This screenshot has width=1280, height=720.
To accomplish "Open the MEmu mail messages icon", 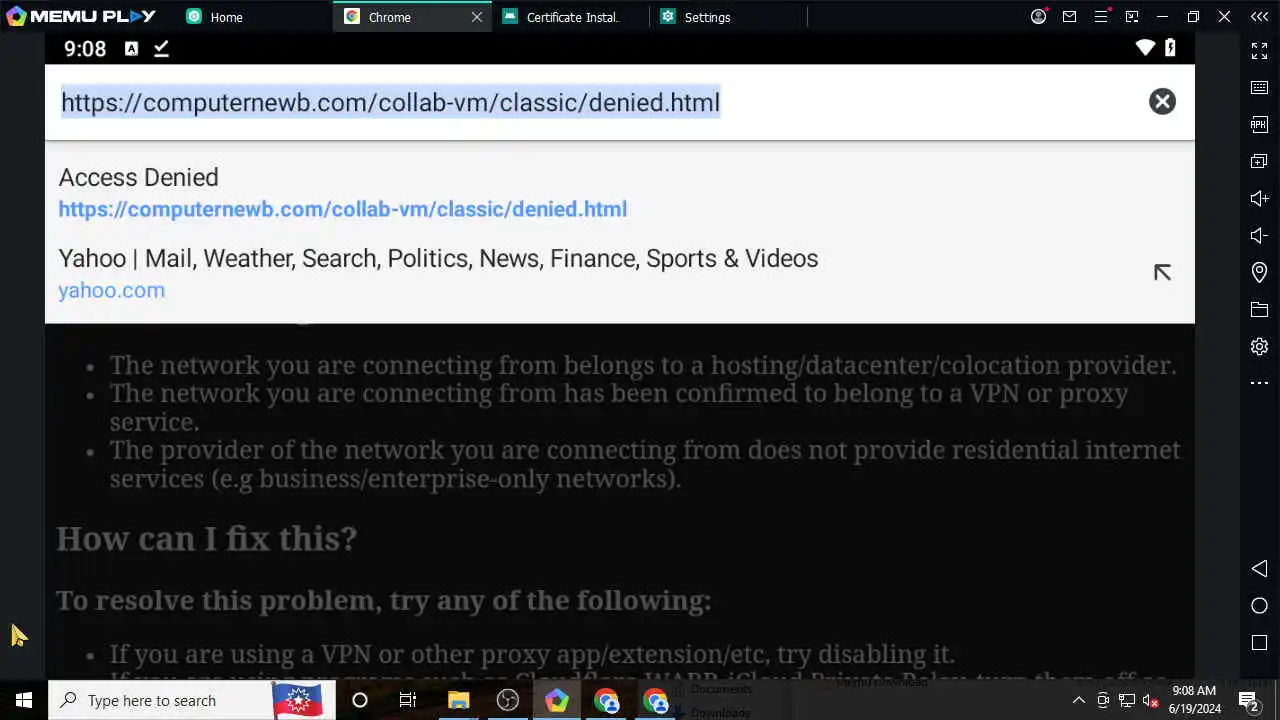I will [1070, 17].
